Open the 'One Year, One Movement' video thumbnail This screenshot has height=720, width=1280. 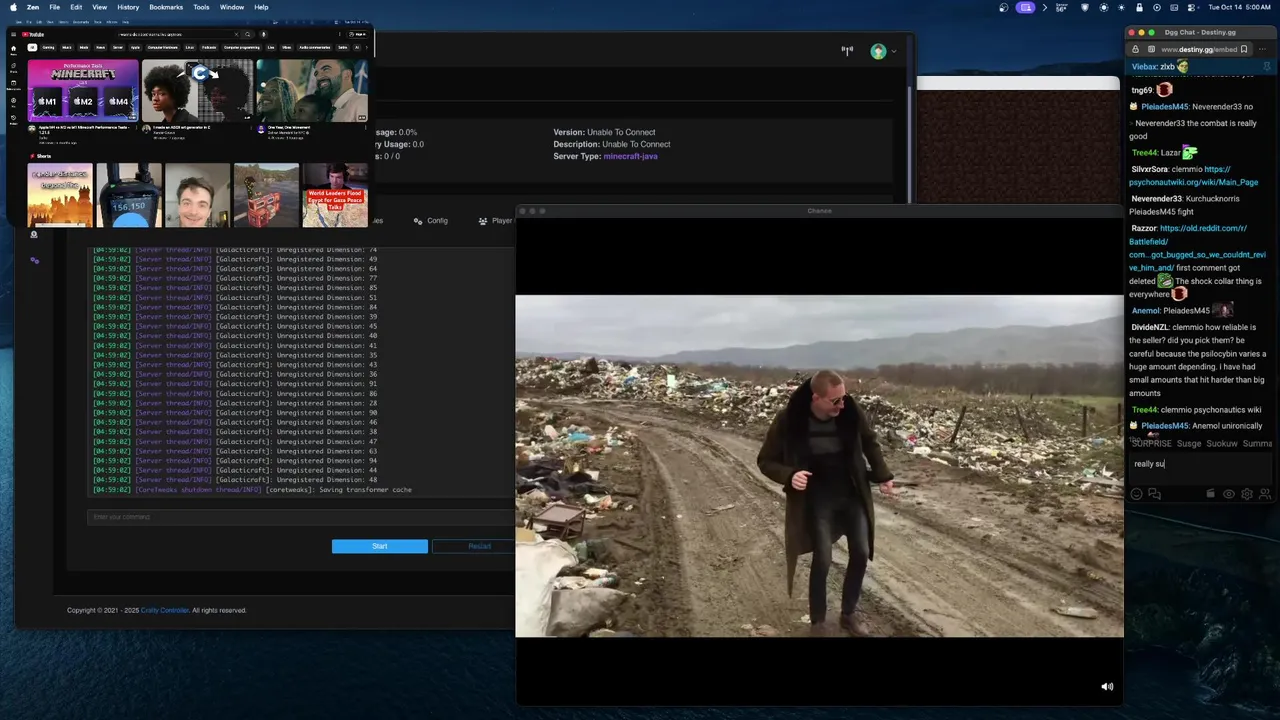point(312,91)
